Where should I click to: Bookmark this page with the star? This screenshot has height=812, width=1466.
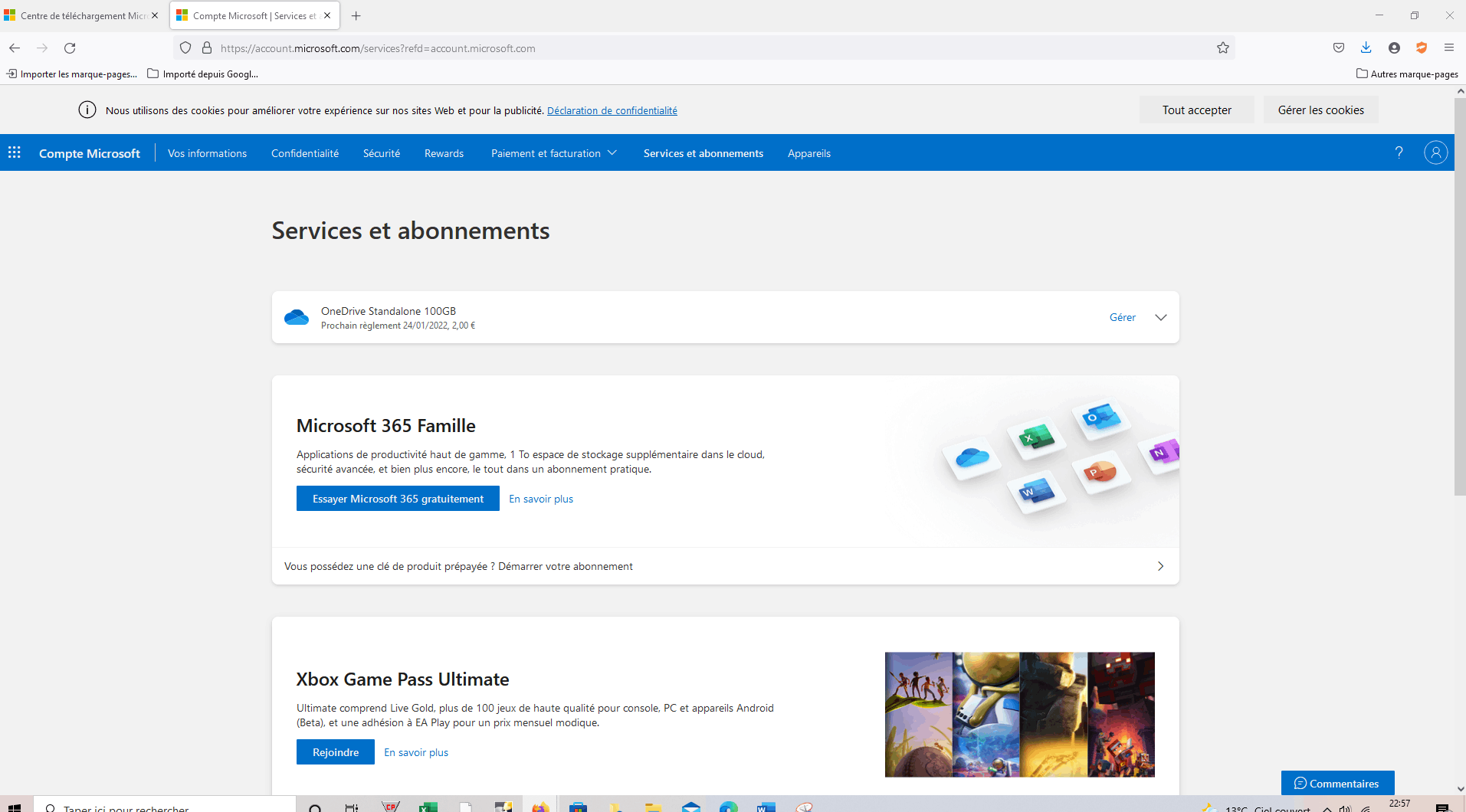point(1223,47)
